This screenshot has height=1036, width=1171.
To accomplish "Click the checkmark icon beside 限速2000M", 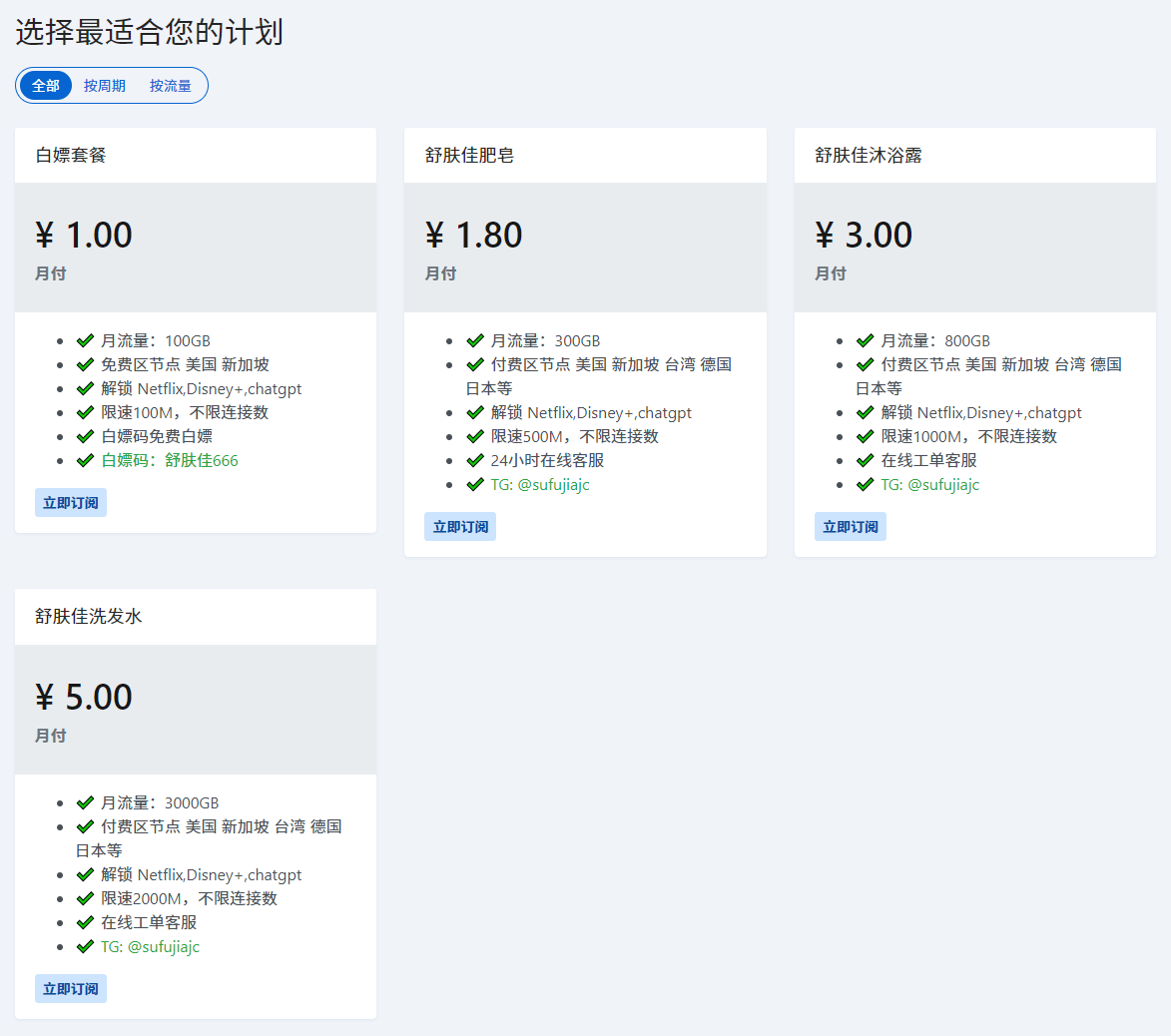I will click(x=85, y=899).
